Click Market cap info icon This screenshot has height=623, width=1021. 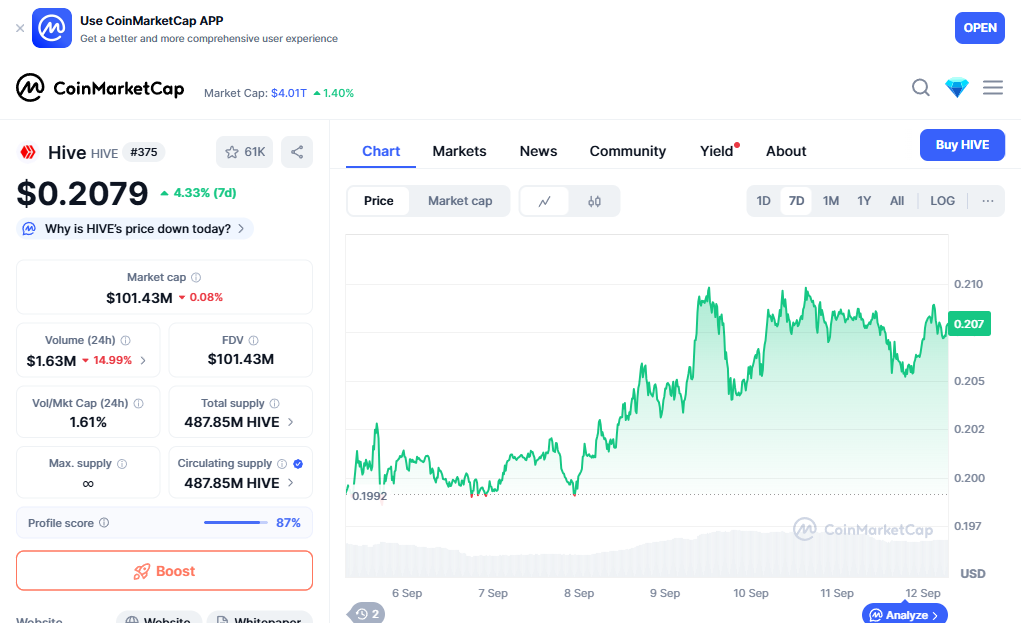(196, 277)
